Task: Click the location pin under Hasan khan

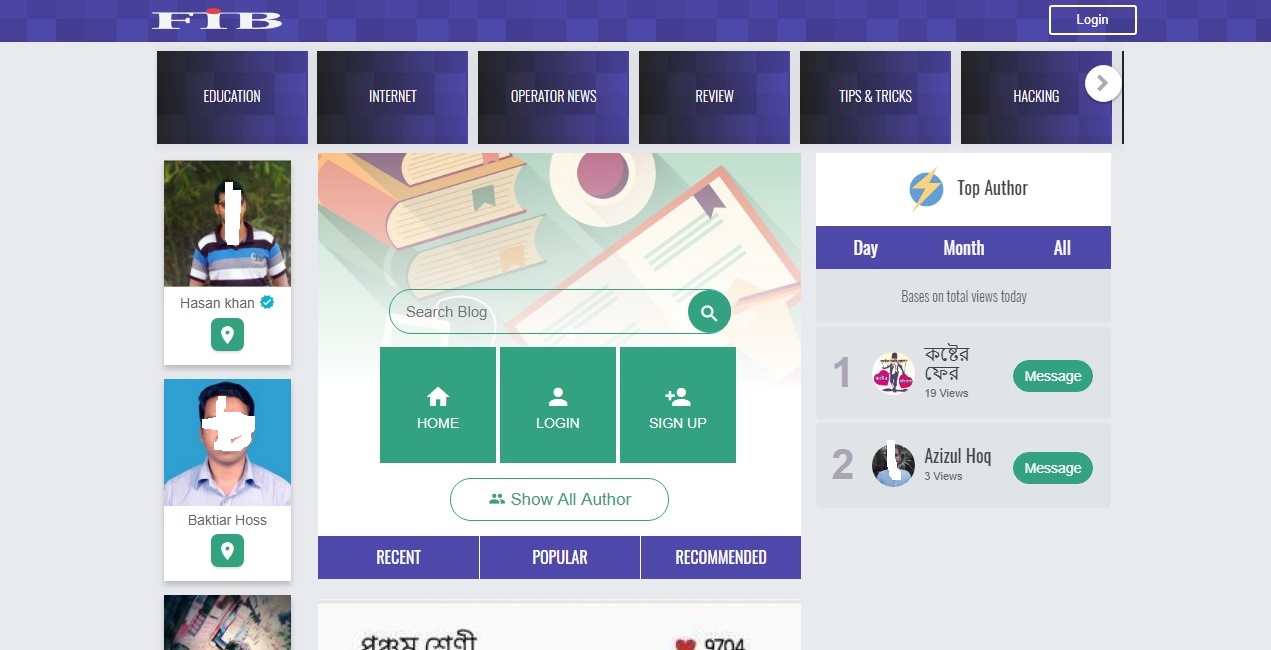Action: pyautogui.click(x=227, y=335)
